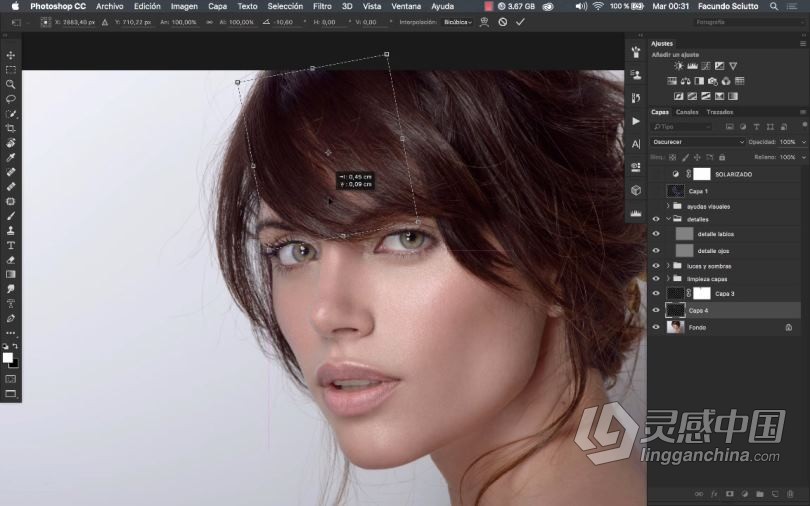Hide the Capa 4 layer
This screenshot has width=810, height=506.
[656, 310]
